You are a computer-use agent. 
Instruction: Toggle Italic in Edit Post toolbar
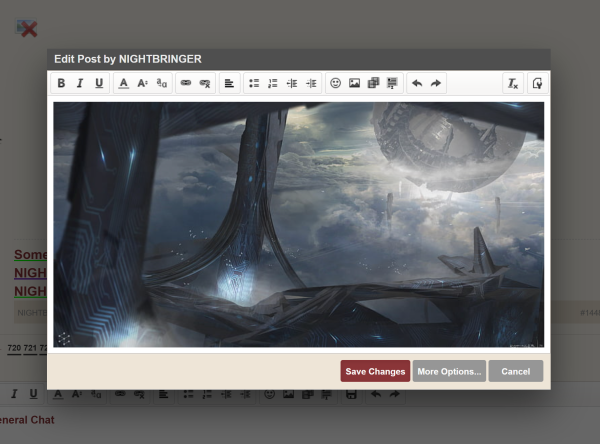point(80,83)
